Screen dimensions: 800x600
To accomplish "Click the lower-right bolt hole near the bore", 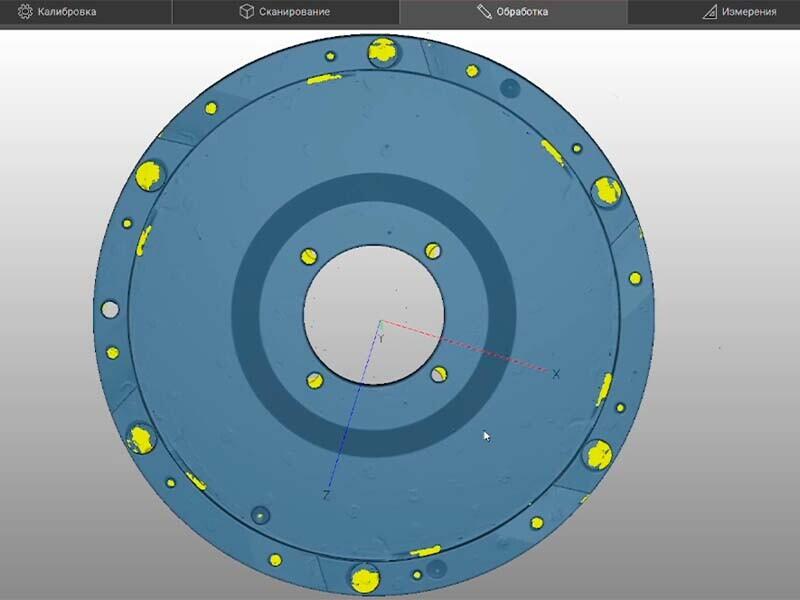I will point(439,374).
